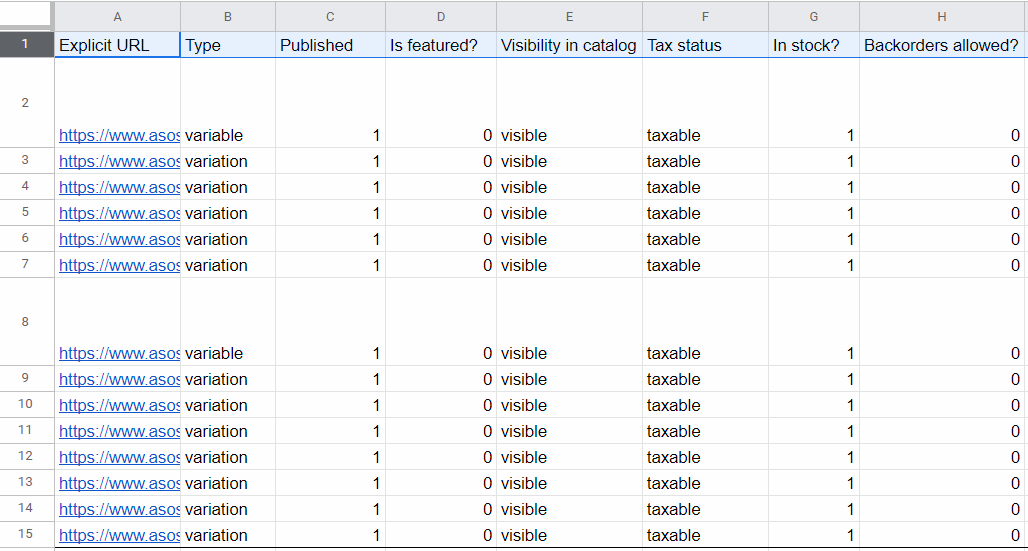Click the Published value in row 10
Screen dimensions: 1028x551
pos(330,405)
